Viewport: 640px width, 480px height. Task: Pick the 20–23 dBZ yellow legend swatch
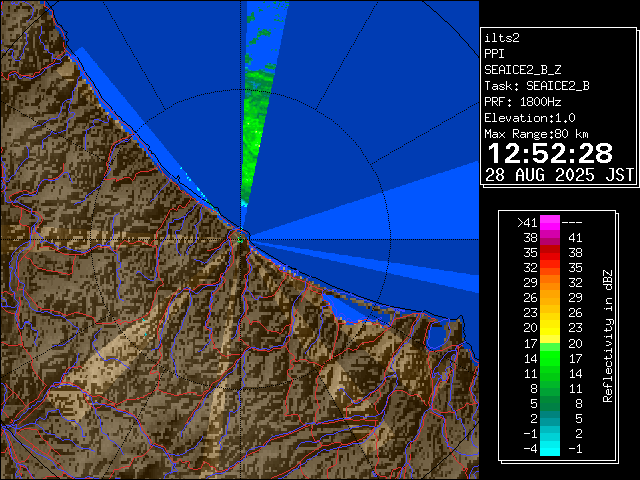pos(550,327)
